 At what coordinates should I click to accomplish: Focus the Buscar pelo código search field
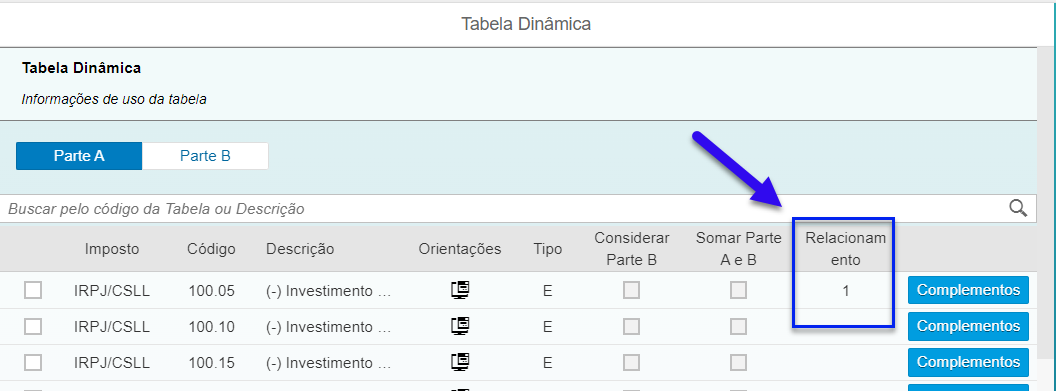pos(505,209)
